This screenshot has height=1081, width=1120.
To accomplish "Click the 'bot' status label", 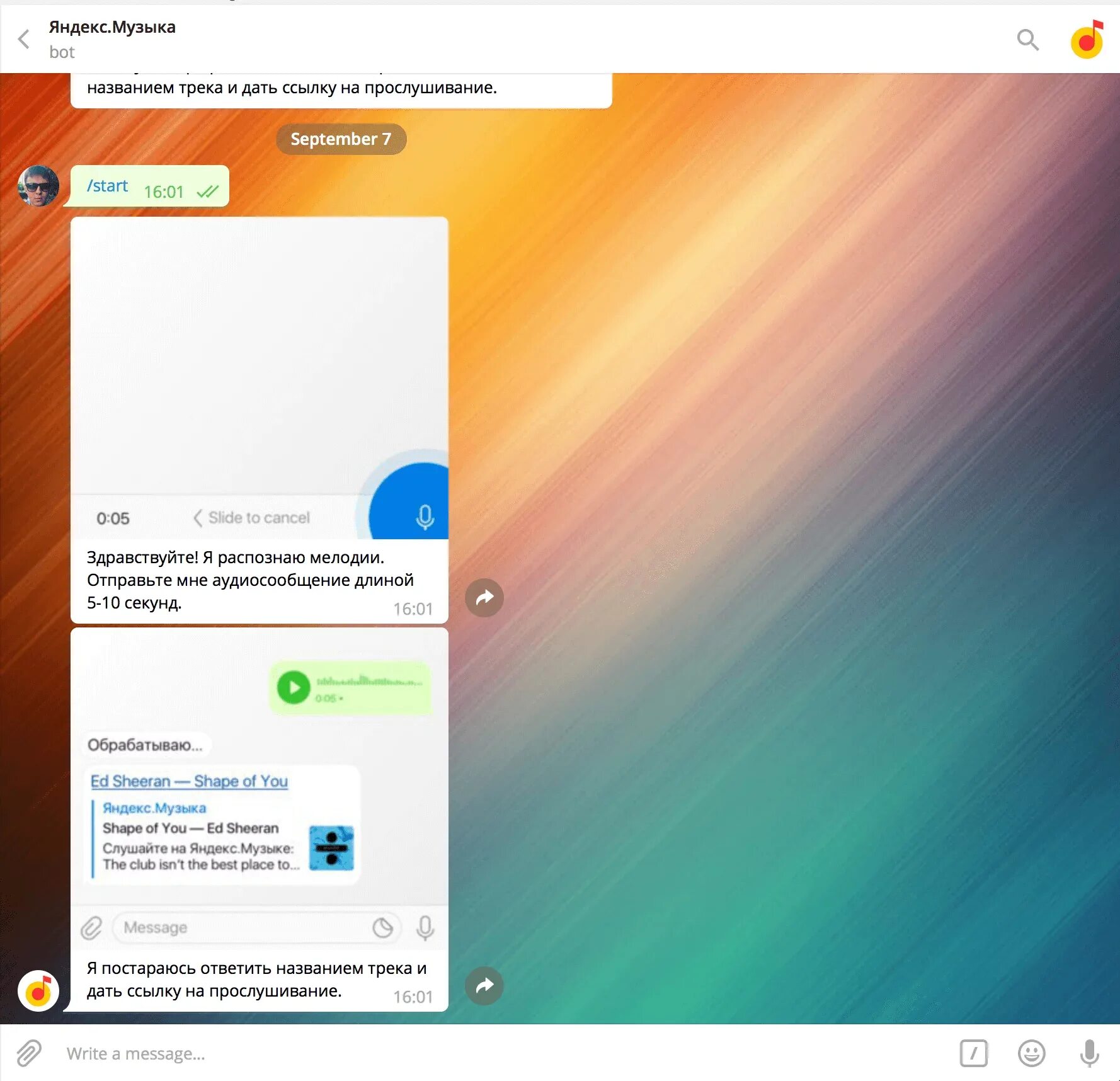I will coord(62,52).
